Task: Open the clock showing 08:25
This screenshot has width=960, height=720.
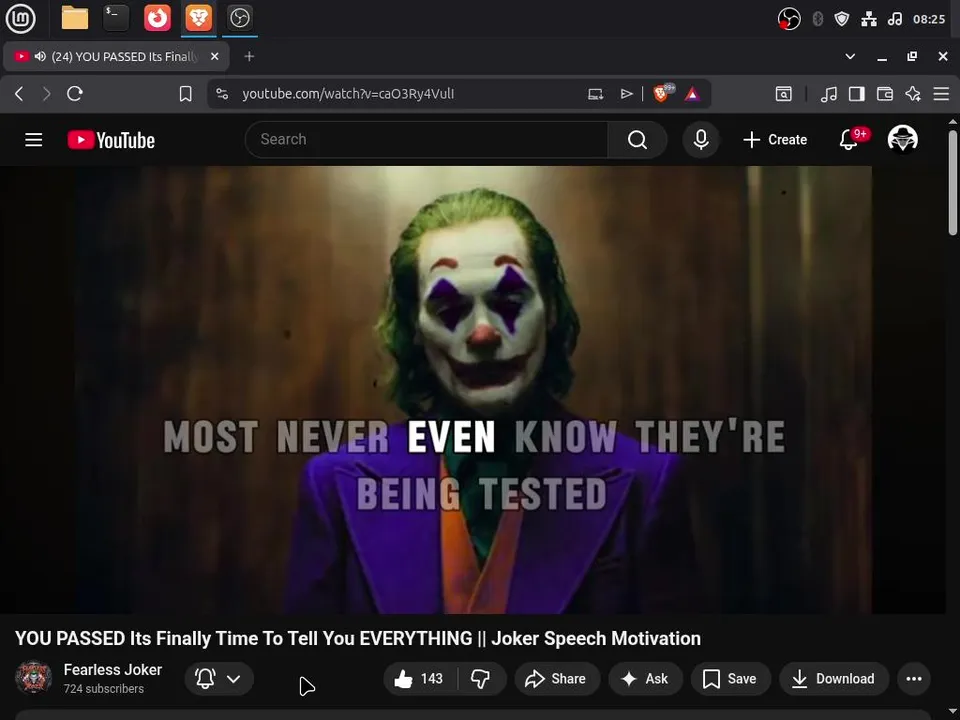Action: (929, 19)
